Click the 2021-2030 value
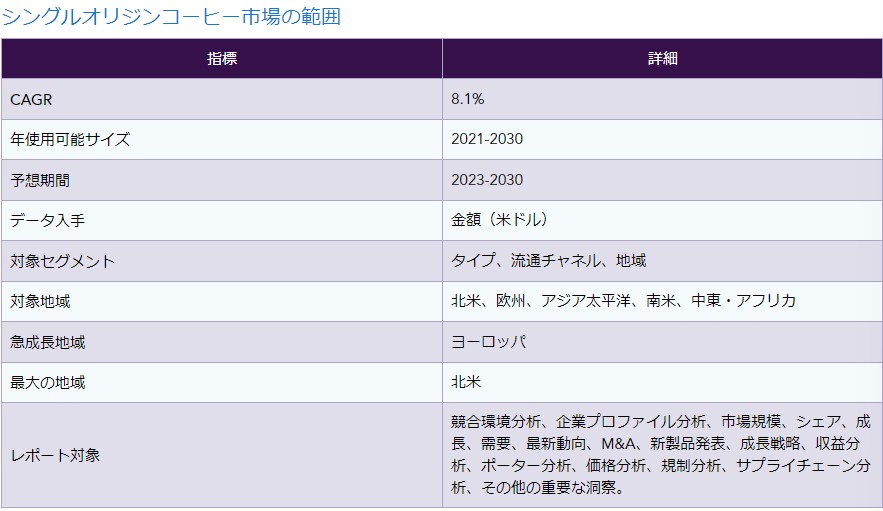The width and height of the screenshot is (883, 511). click(x=487, y=139)
